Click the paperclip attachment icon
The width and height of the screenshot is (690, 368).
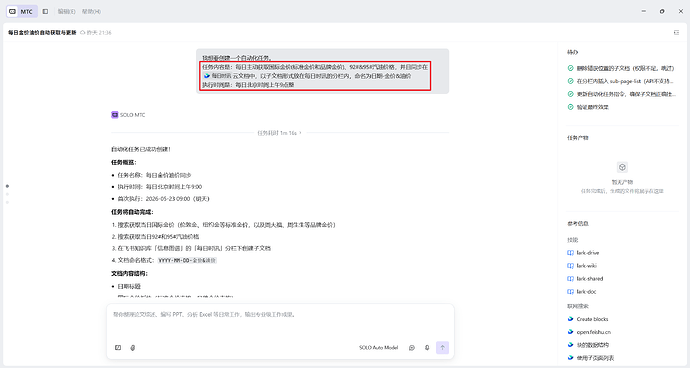(x=132, y=348)
